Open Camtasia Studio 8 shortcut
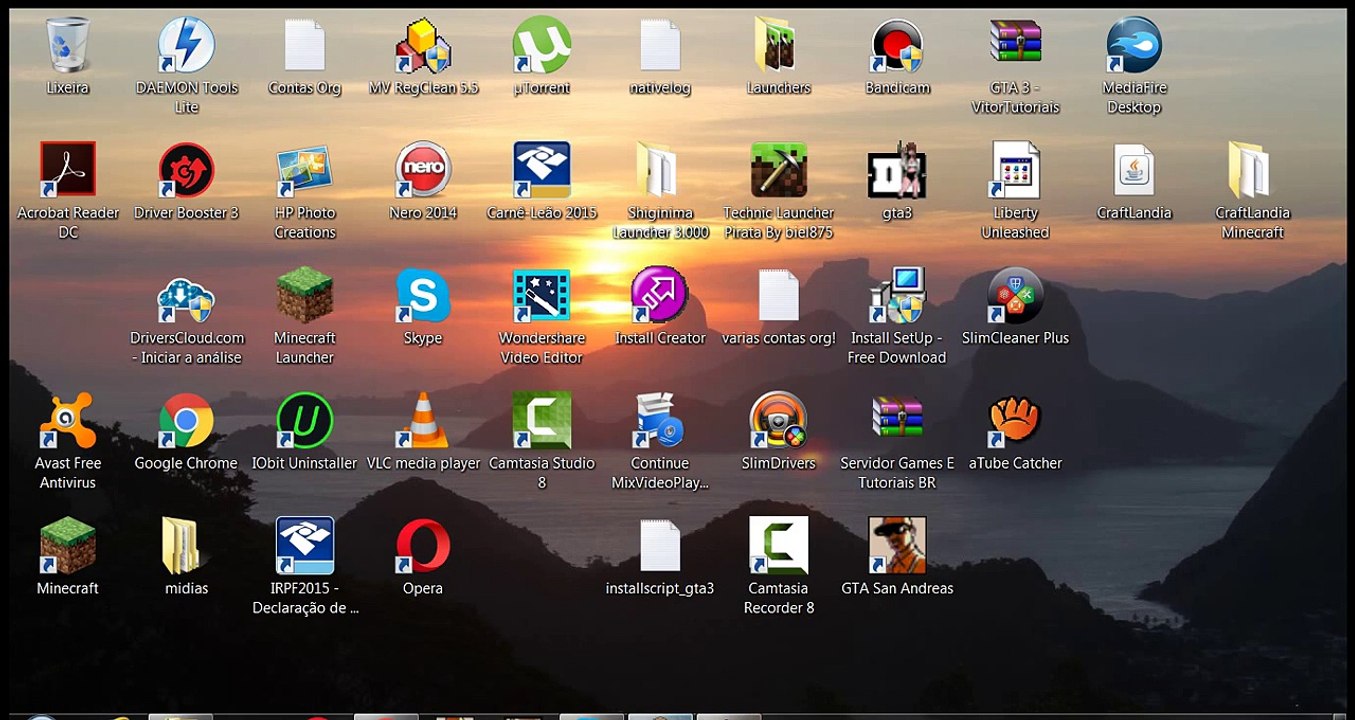Image resolution: width=1355 pixels, height=720 pixels. point(541,421)
